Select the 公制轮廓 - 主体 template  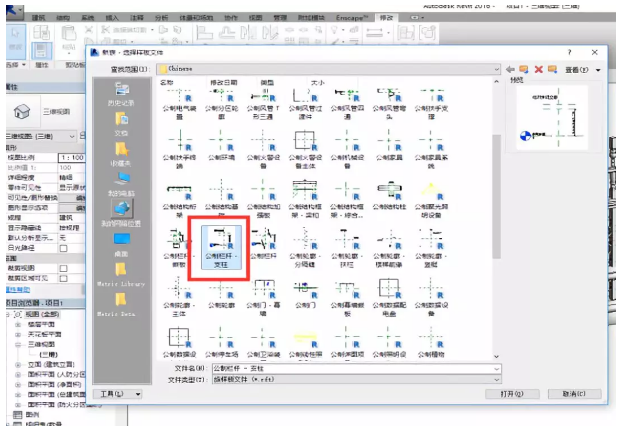[179, 298]
